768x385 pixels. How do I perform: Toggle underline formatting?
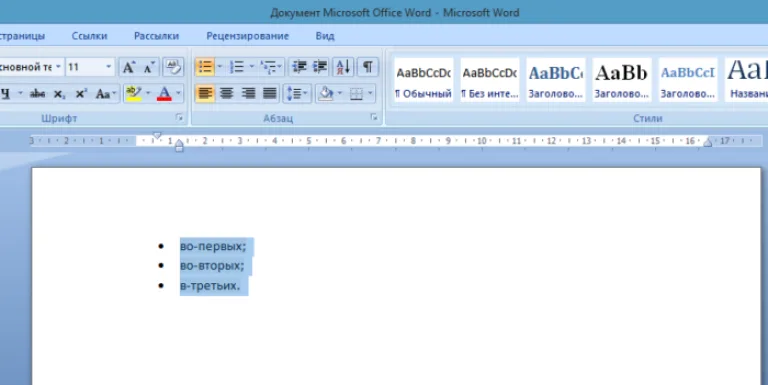tap(6, 94)
